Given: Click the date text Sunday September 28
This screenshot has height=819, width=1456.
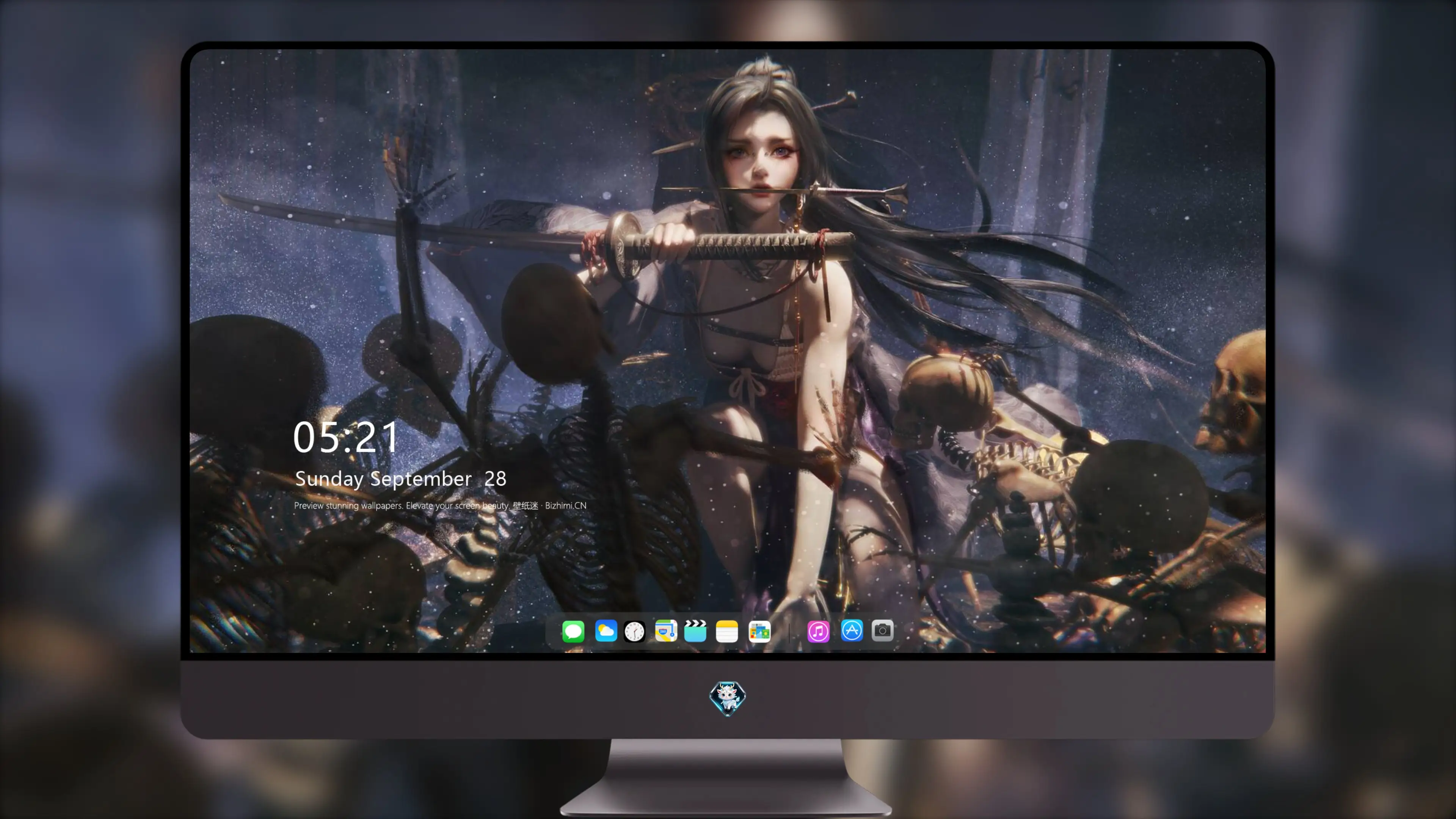Looking at the screenshot, I should [x=401, y=479].
